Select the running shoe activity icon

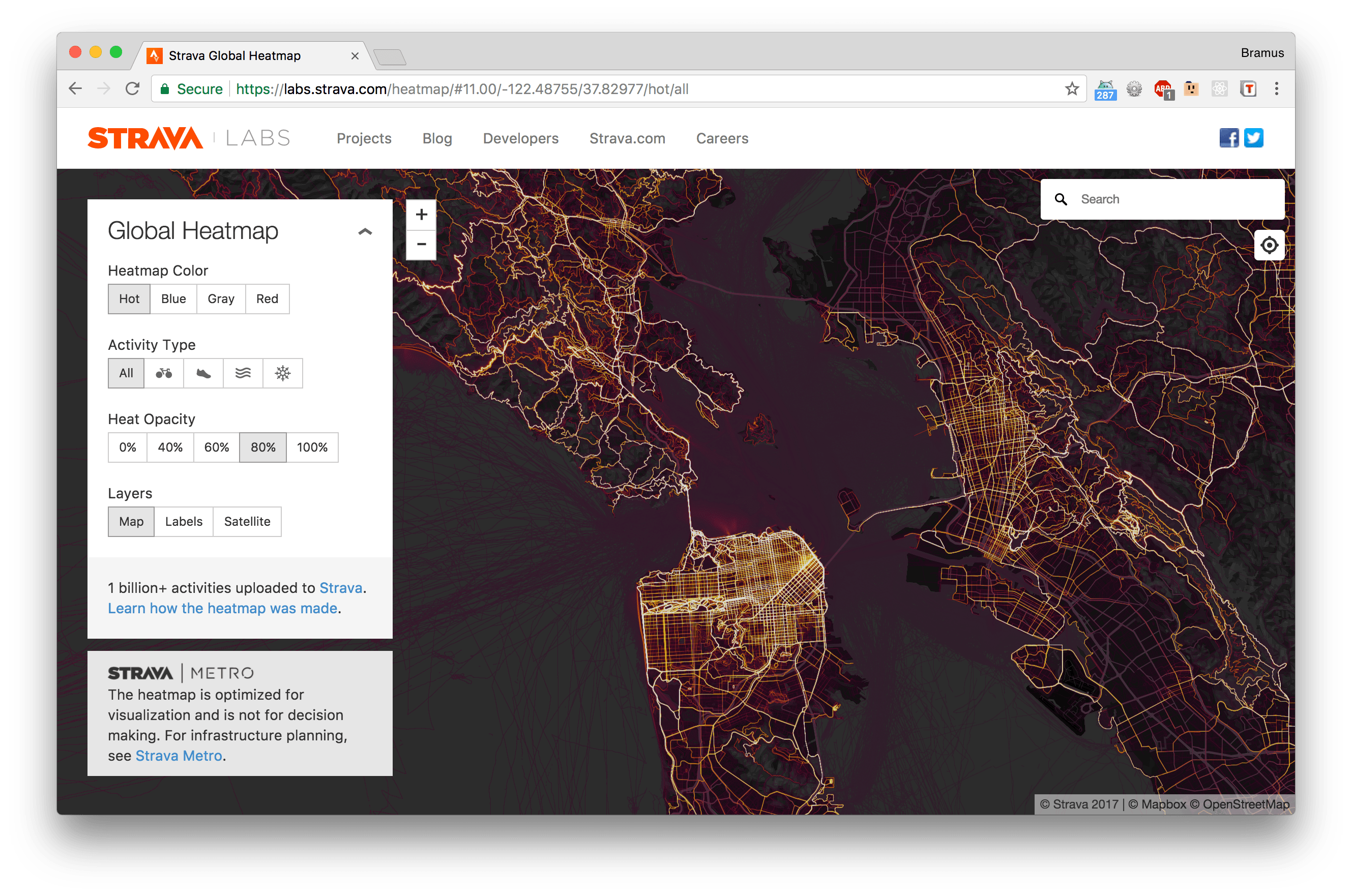tap(203, 373)
